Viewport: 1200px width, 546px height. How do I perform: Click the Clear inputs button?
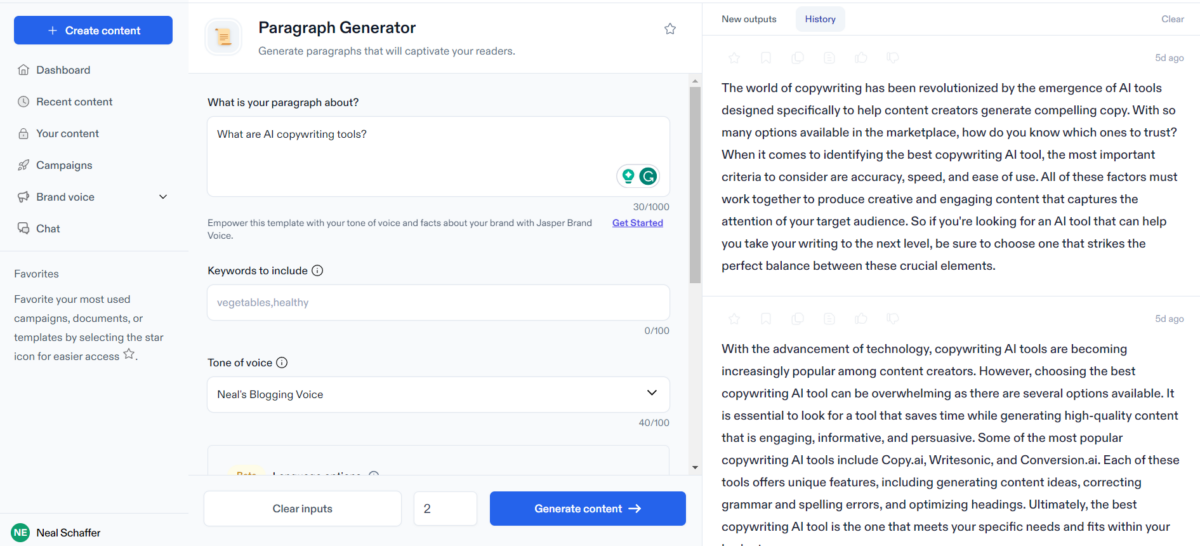[x=302, y=509]
